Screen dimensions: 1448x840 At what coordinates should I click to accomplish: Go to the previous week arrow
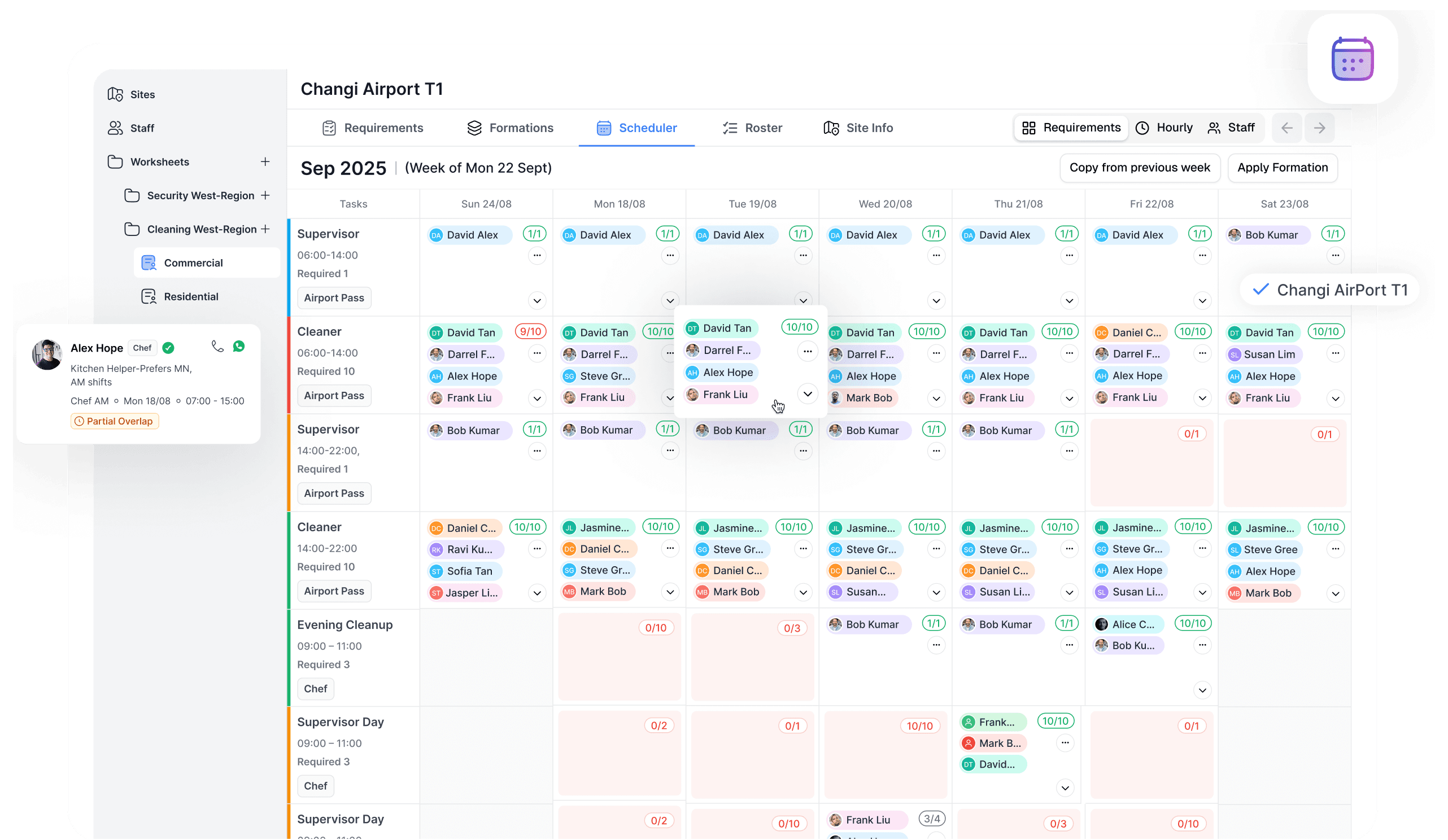1286,128
